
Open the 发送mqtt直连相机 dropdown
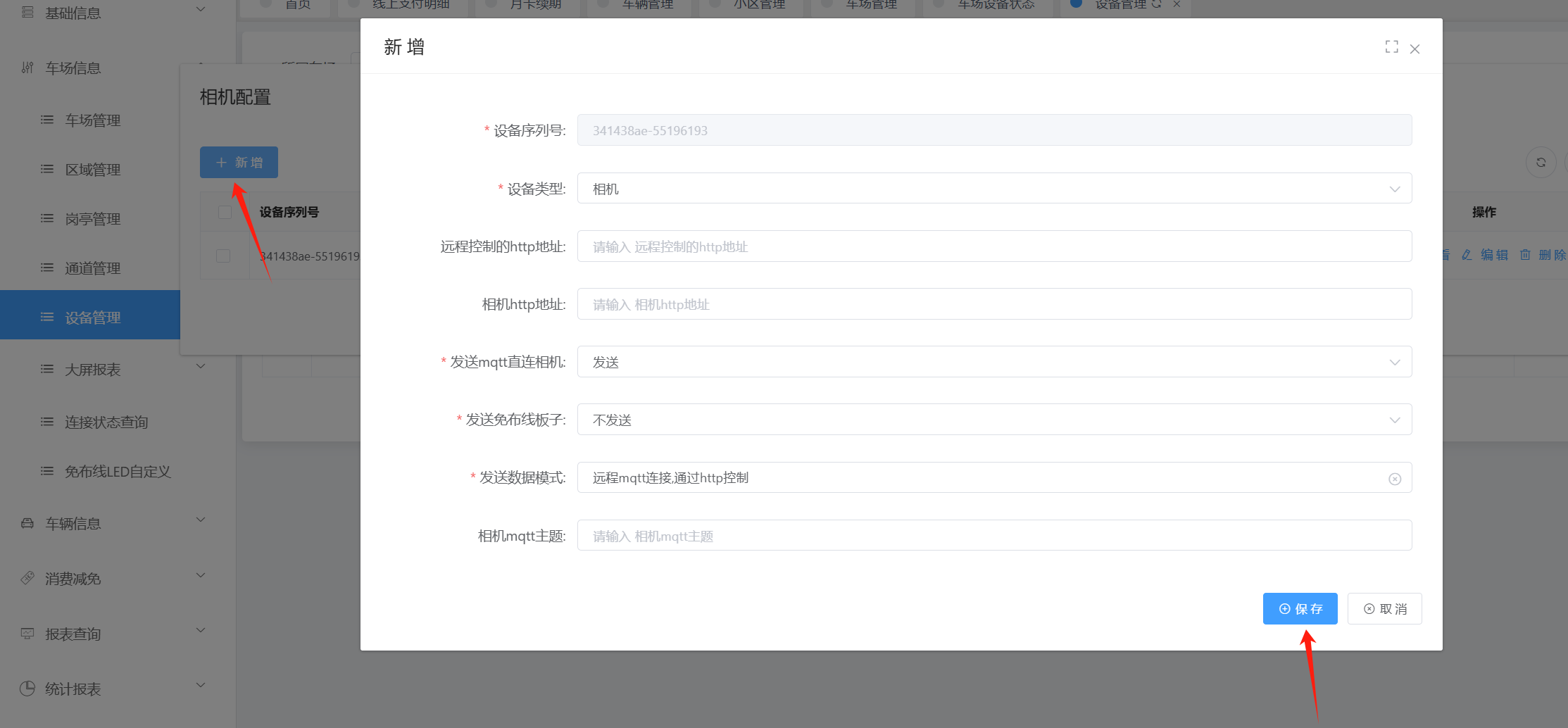[x=994, y=361]
